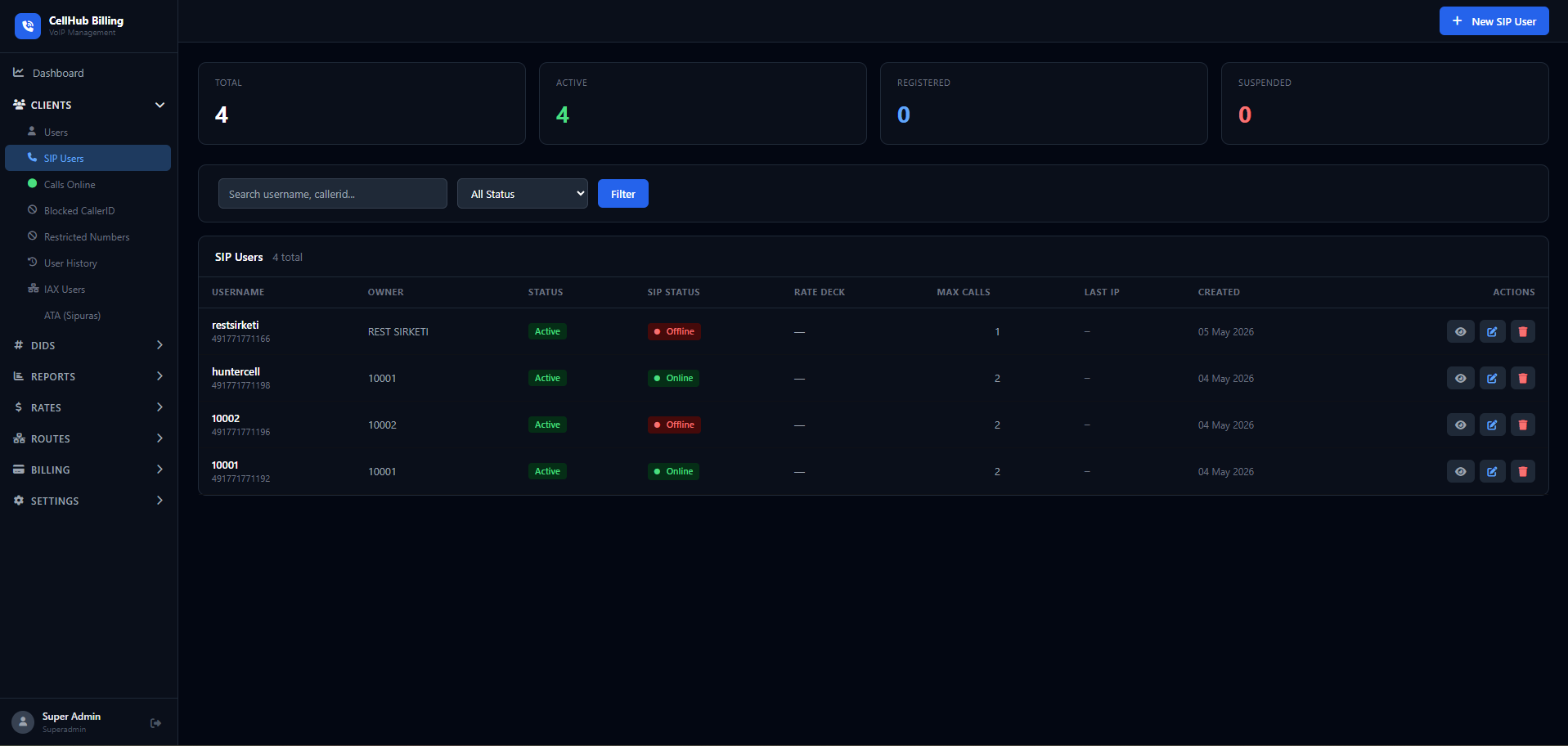Open Restricted Numbers page
Image resolution: width=1568 pixels, height=746 pixels.
(x=88, y=236)
